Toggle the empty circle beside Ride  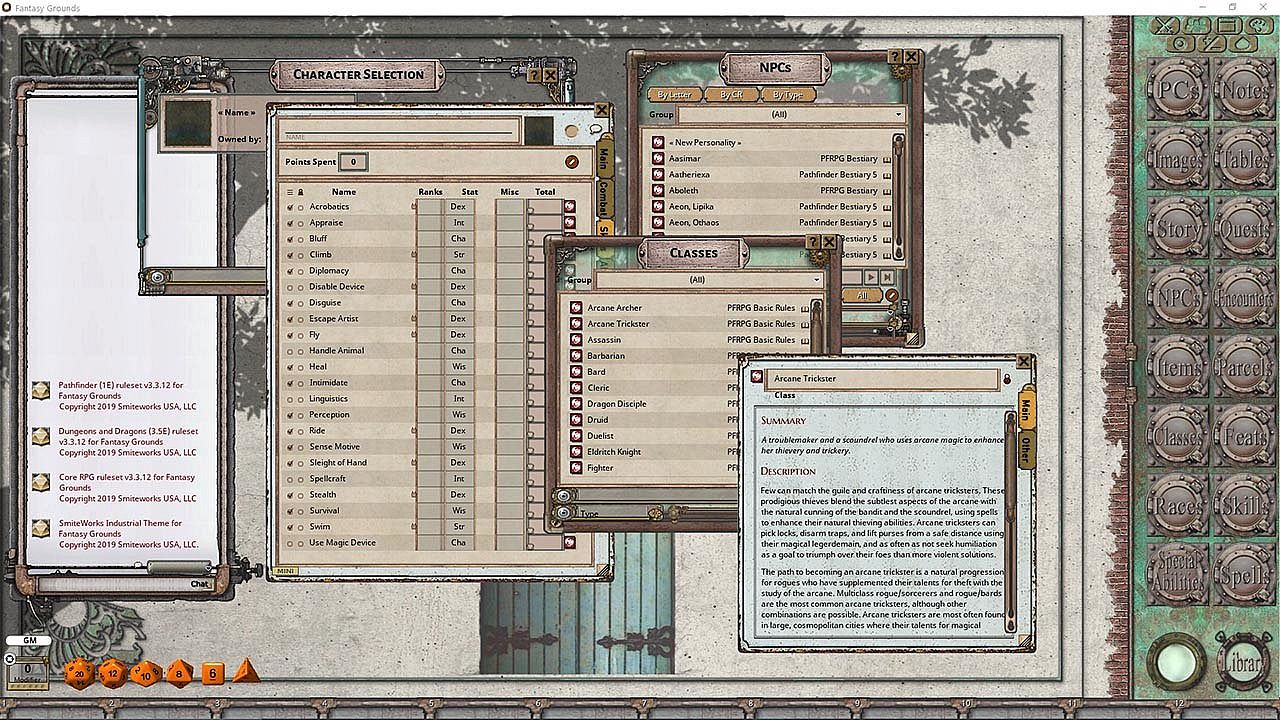coord(301,431)
